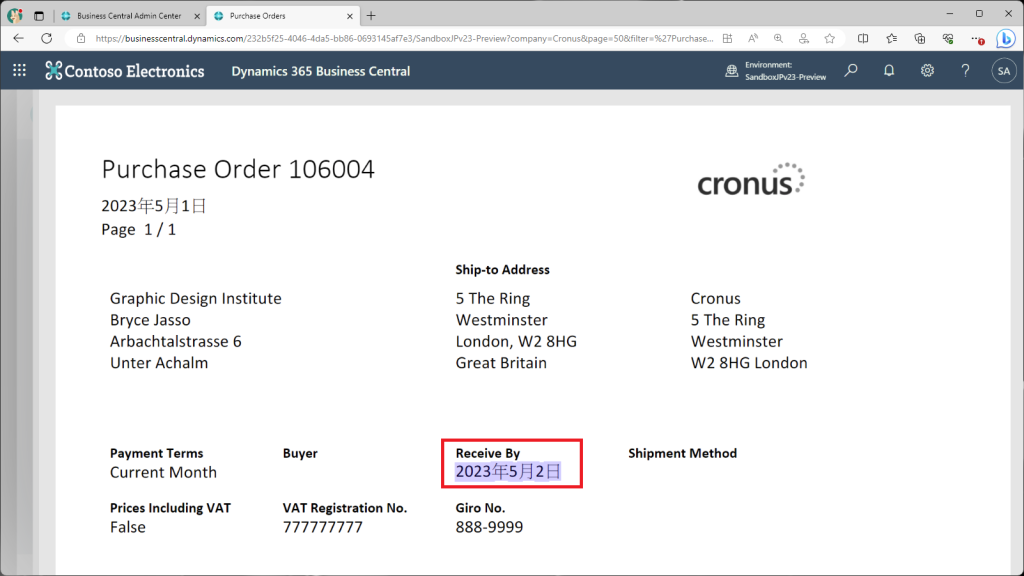
Task: Open the app launcher waffle icon
Action: tap(20, 71)
